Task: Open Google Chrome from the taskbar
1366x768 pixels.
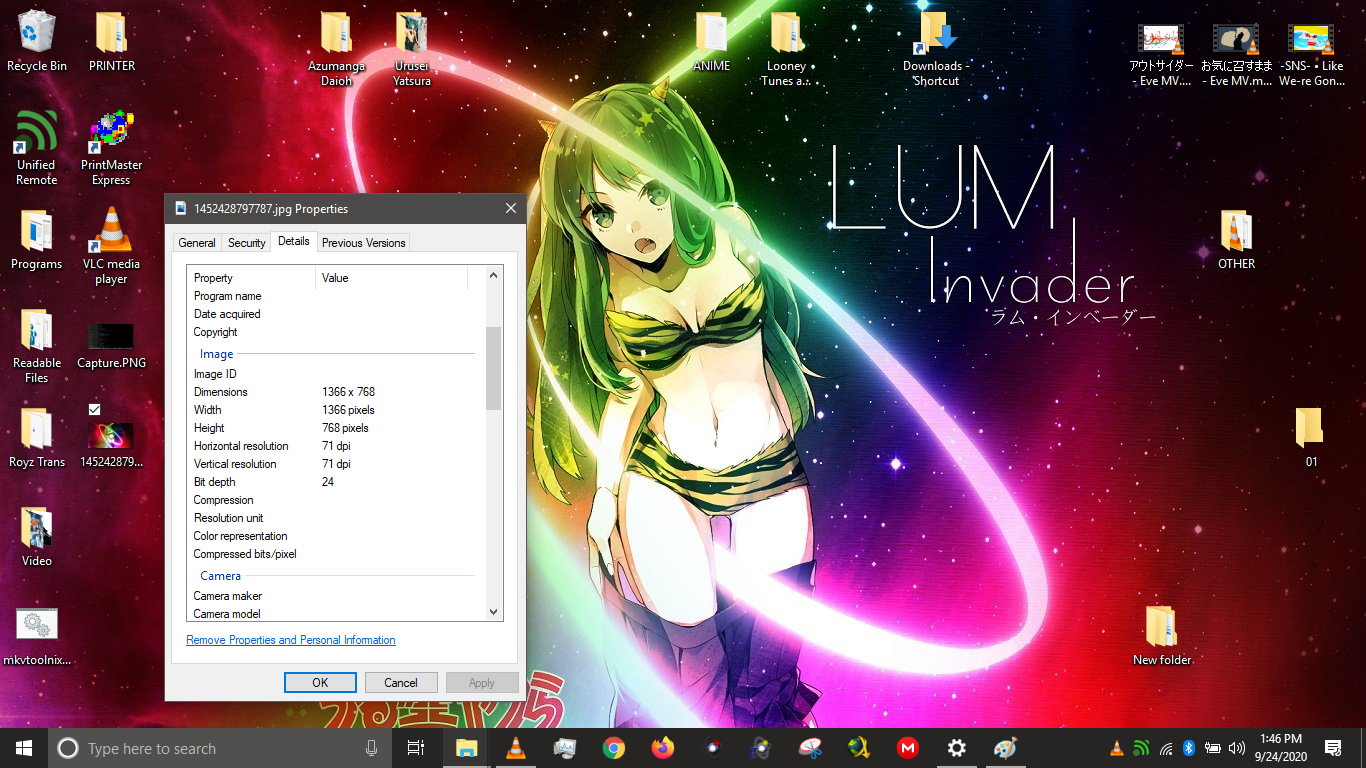Action: (x=614, y=748)
